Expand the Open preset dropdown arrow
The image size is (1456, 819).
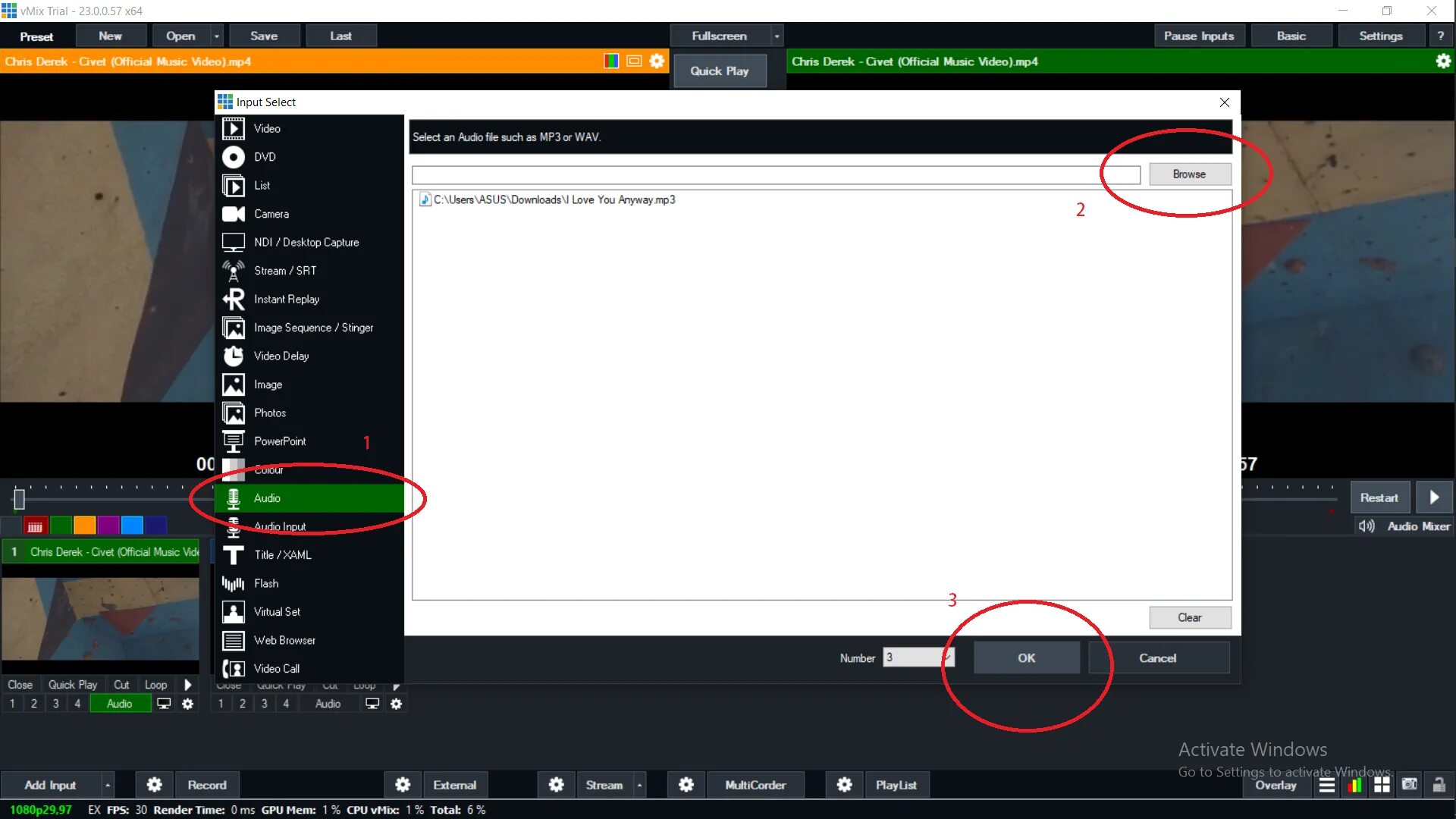217,36
